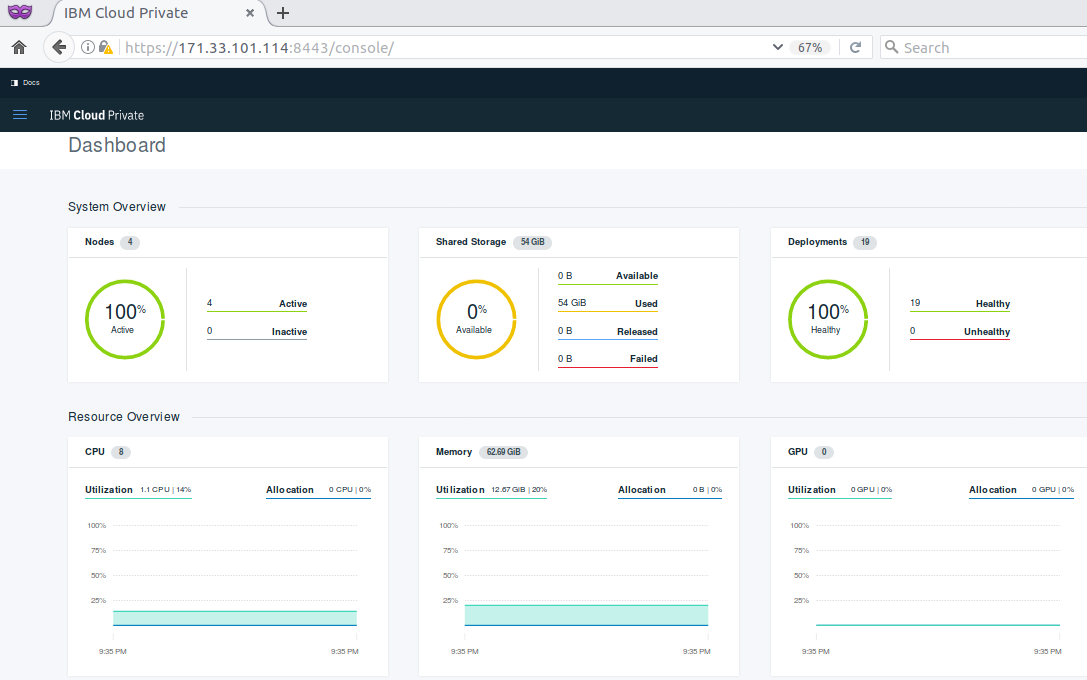Click the IBM Cloud Private logo text

pyautogui.click(x=96, y=115)
